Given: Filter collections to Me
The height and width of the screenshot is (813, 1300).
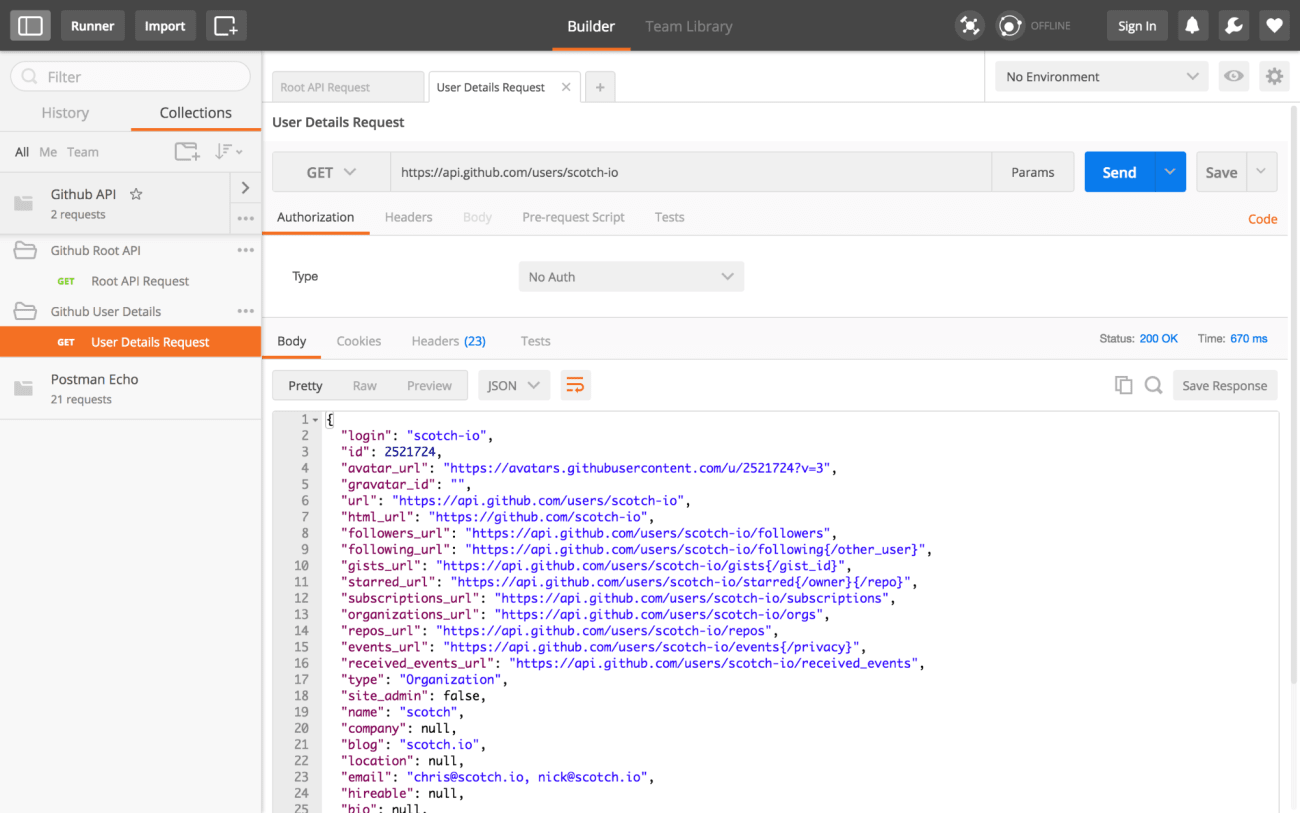Looking at the screenshot, I should click(48, 152).
